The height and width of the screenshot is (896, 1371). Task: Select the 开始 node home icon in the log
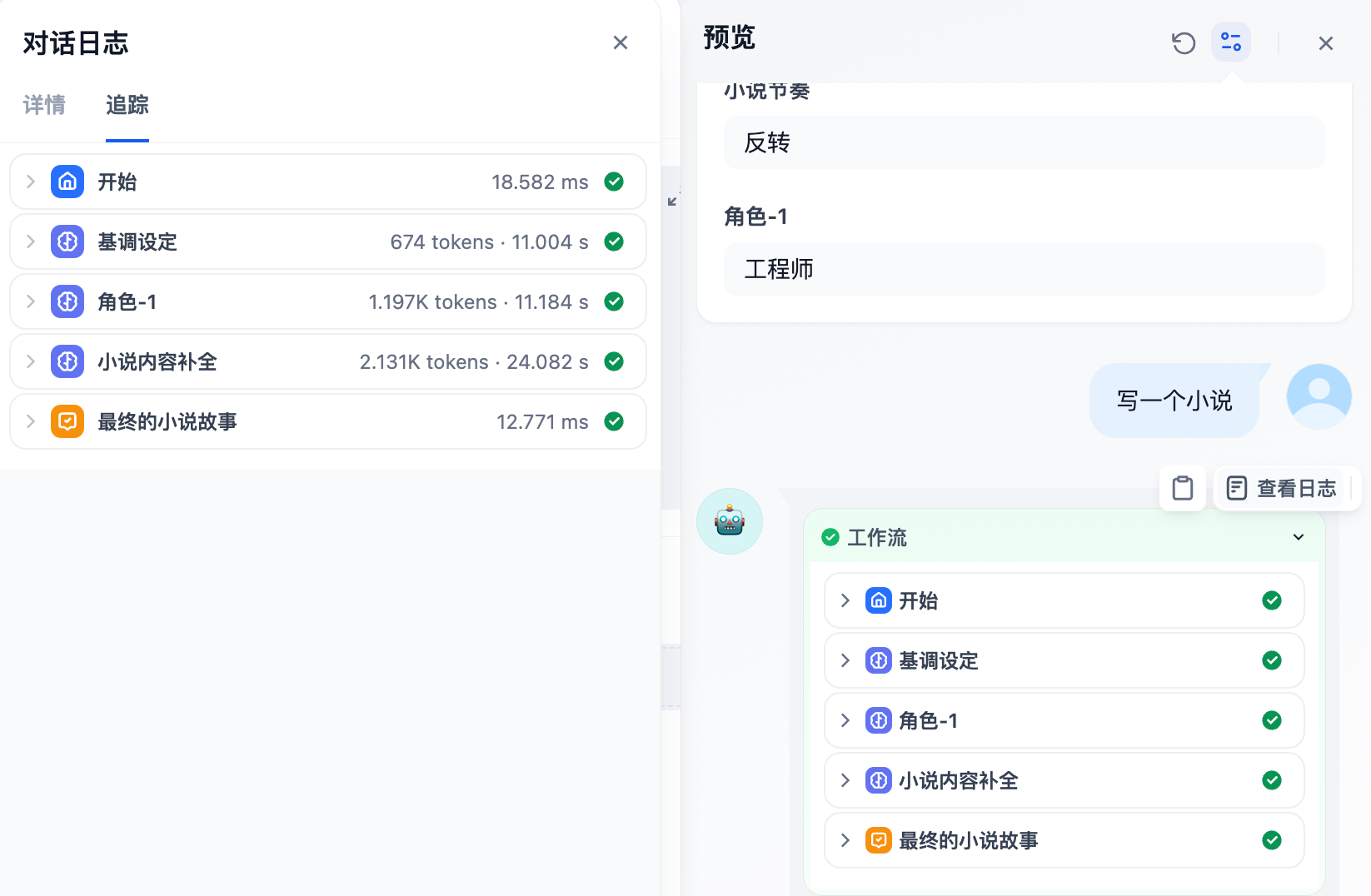pos(67,182)
